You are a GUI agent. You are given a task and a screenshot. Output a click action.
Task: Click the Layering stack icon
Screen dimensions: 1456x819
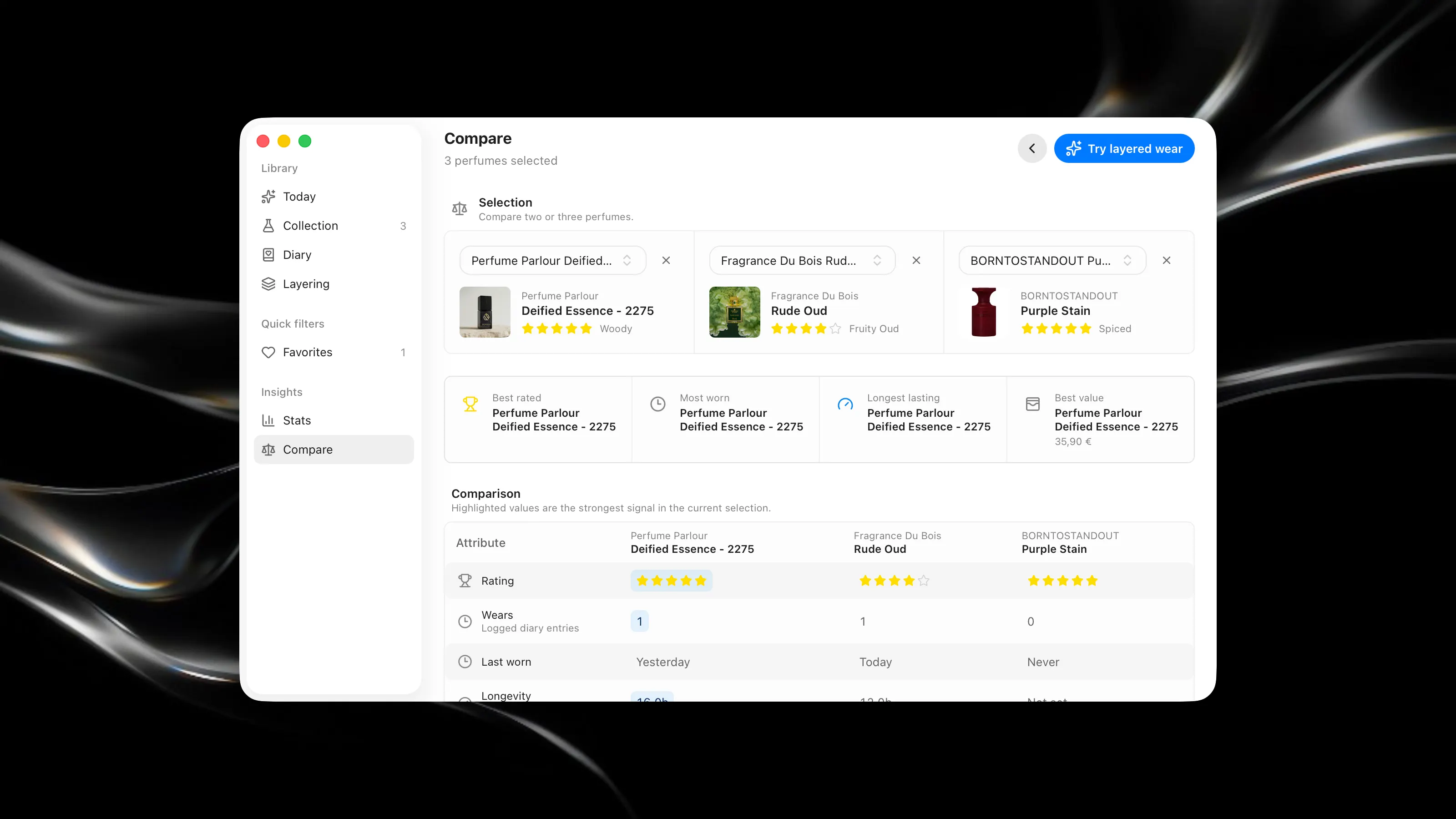tap(268, 284)
